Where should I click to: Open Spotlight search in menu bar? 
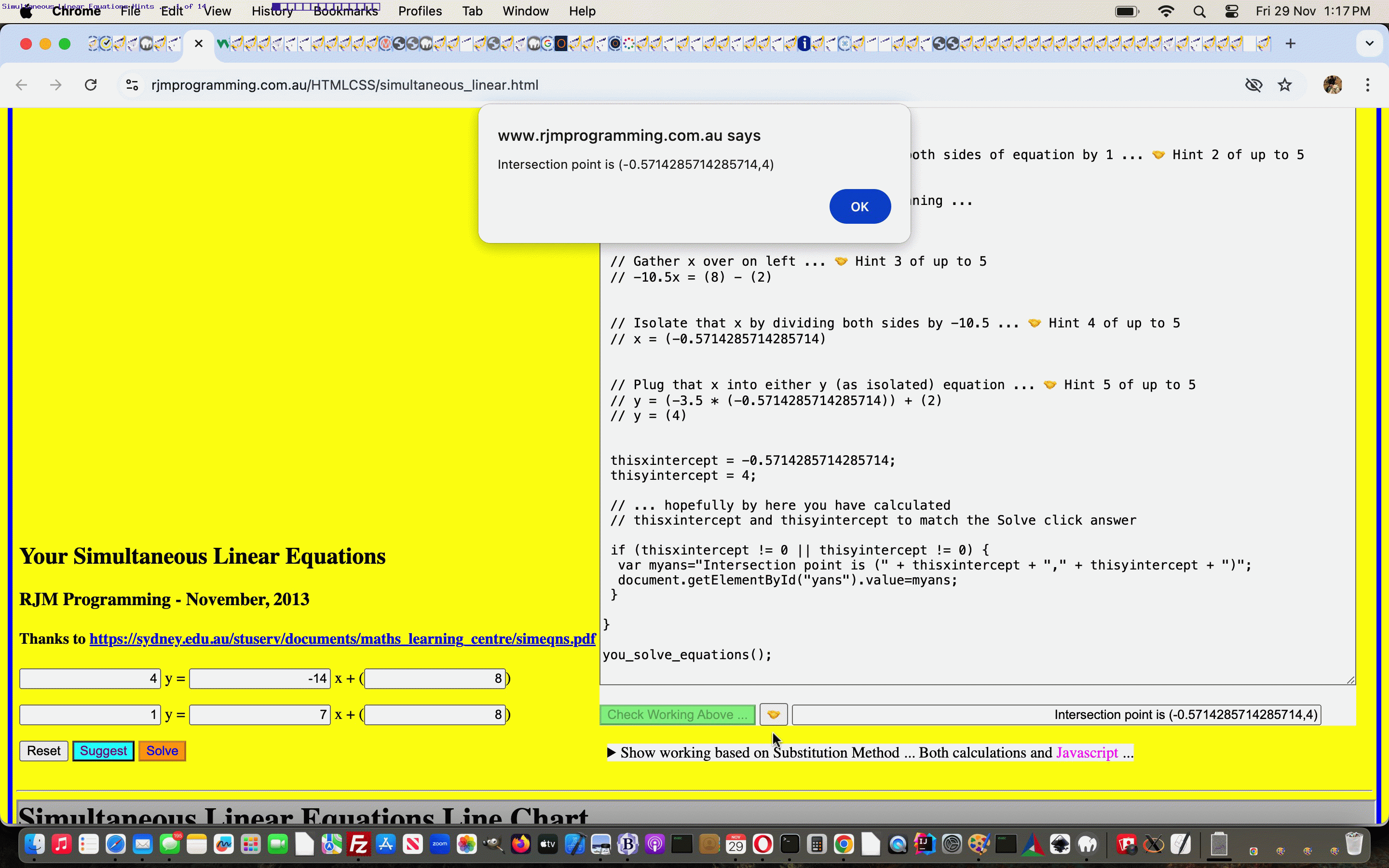[1199, 11]
